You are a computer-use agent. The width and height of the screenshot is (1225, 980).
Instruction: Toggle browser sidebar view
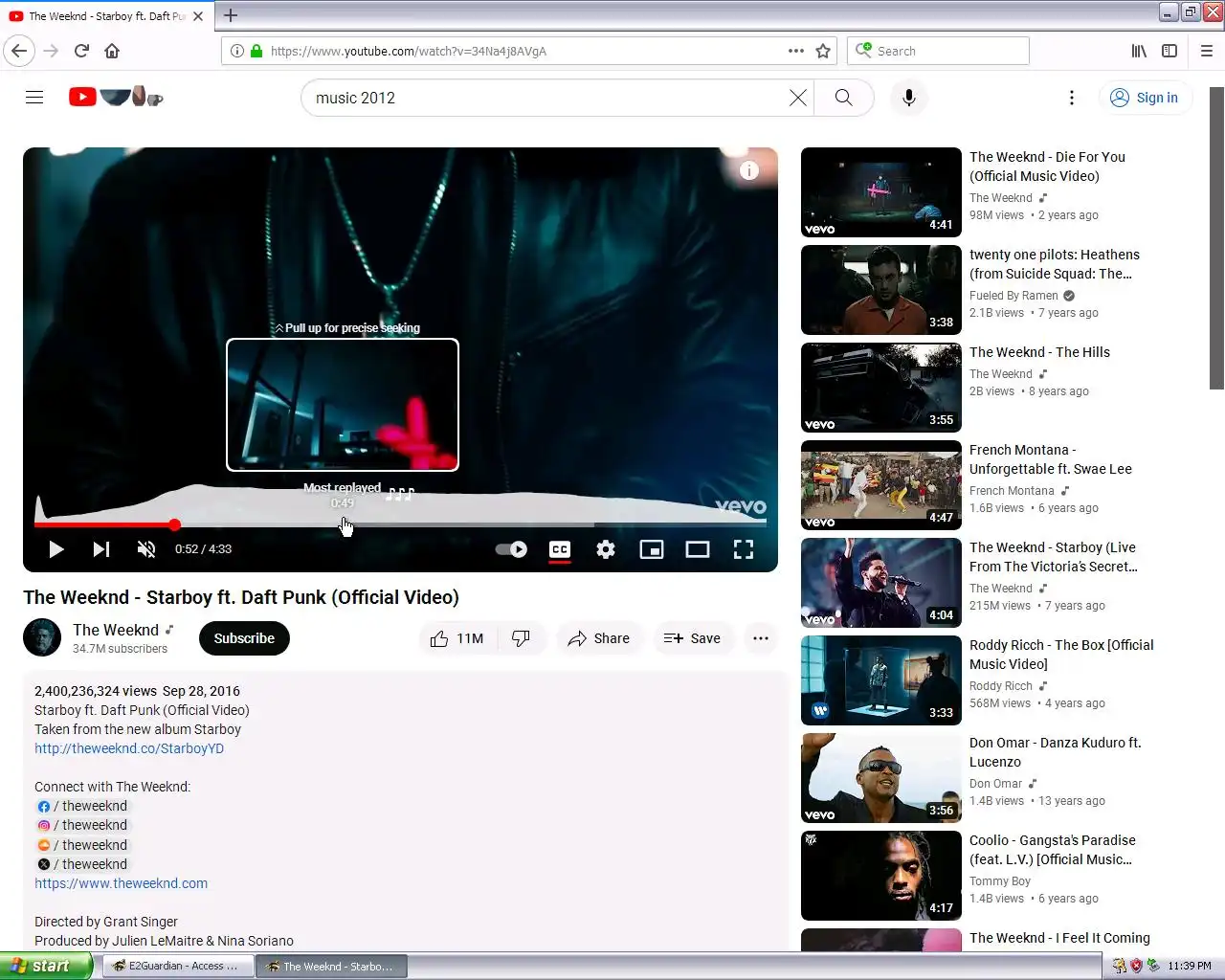tap(1169, 51)
